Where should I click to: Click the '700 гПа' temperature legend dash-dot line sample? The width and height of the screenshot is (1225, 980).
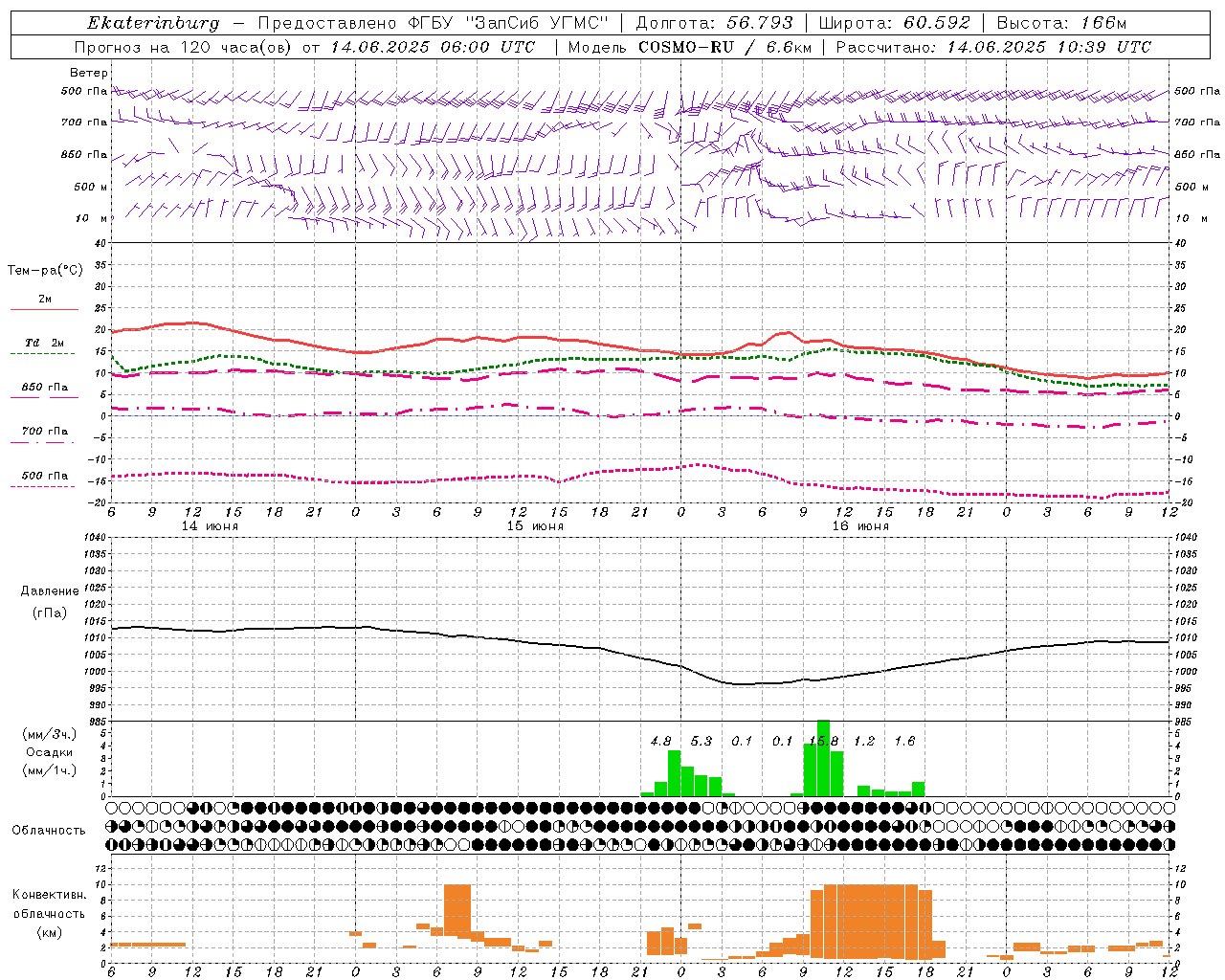44,442
